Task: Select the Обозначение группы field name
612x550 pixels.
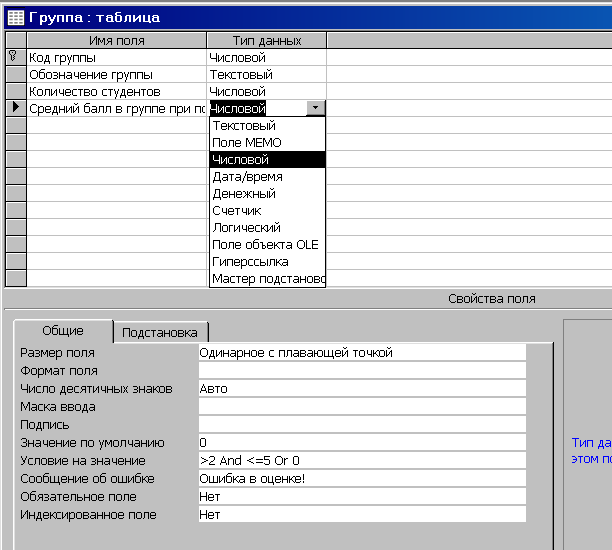Action: 116,75
